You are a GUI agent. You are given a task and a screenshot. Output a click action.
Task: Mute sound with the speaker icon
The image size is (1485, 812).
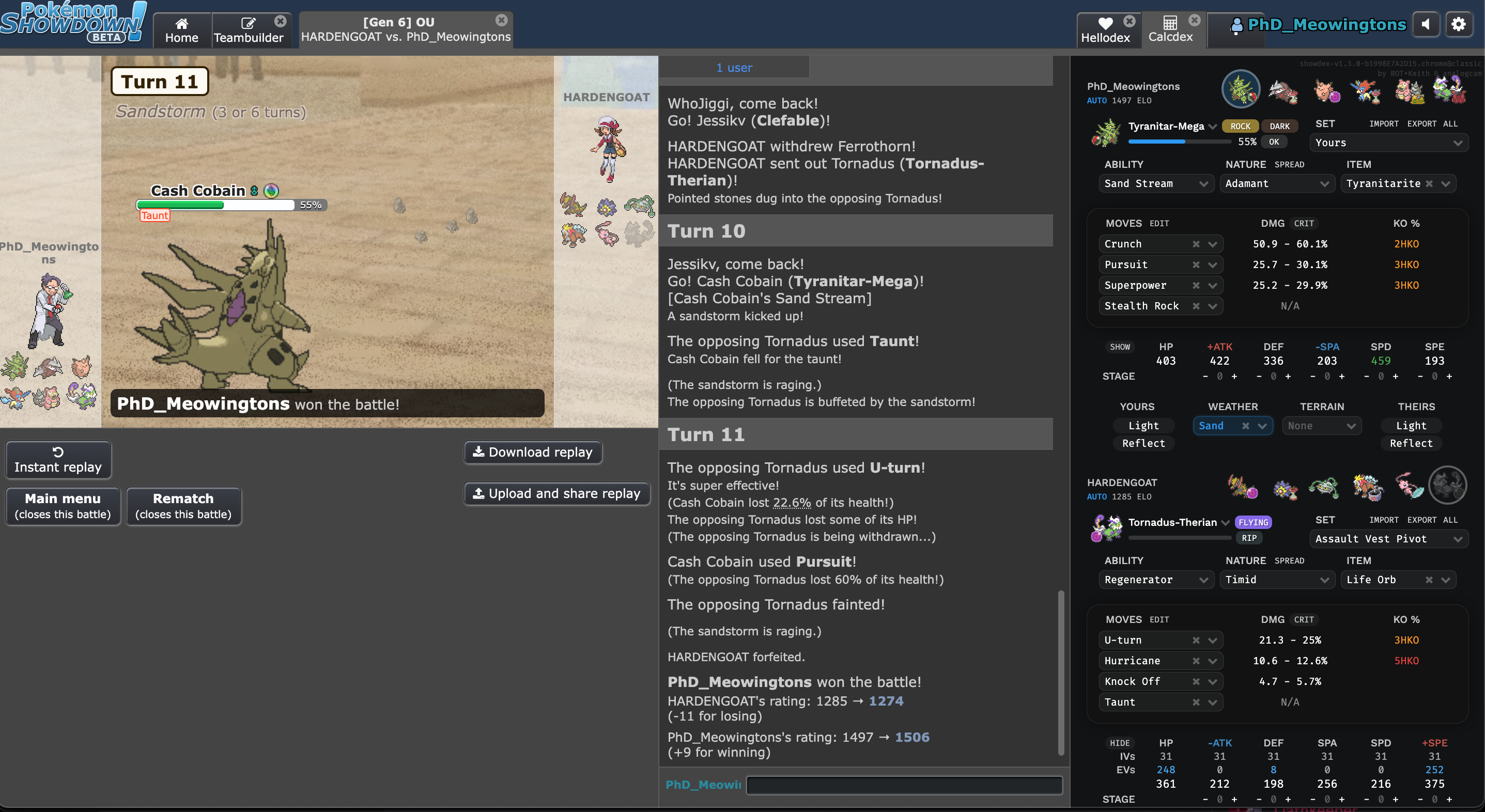click(1426, 24)
